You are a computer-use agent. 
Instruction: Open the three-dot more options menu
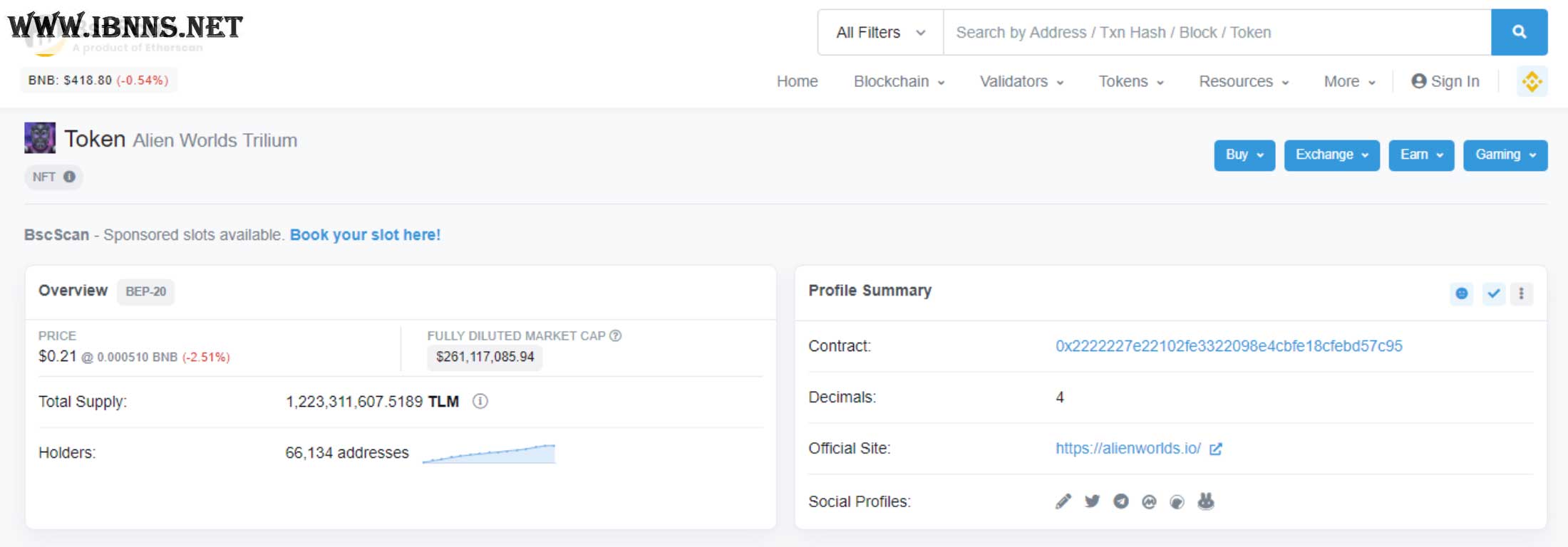point(1522,293)
